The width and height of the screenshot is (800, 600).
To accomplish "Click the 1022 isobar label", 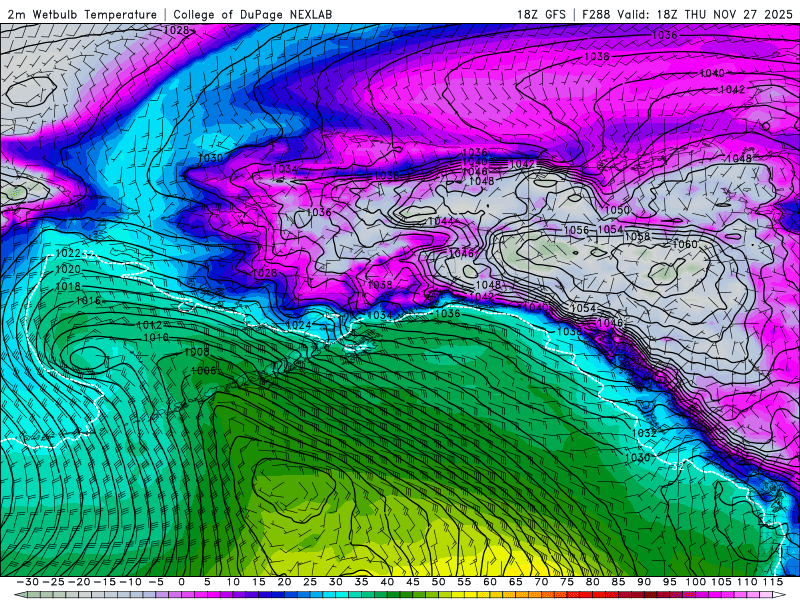I will (68, 254).
